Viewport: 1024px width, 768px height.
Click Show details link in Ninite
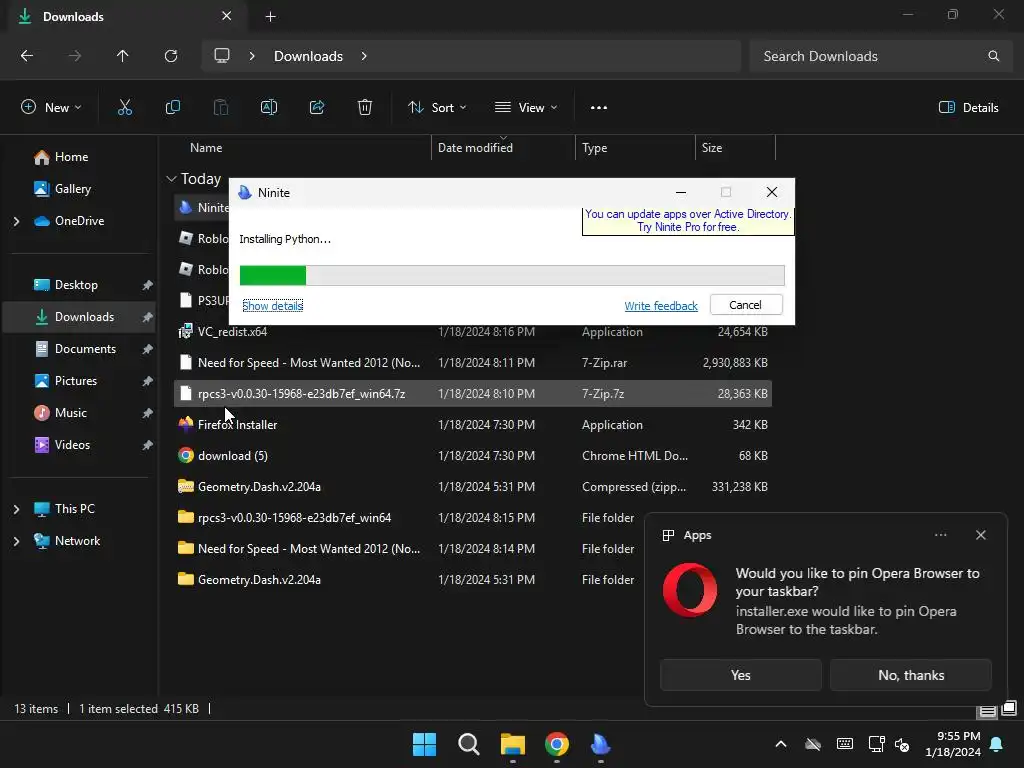tap(272, 306)
